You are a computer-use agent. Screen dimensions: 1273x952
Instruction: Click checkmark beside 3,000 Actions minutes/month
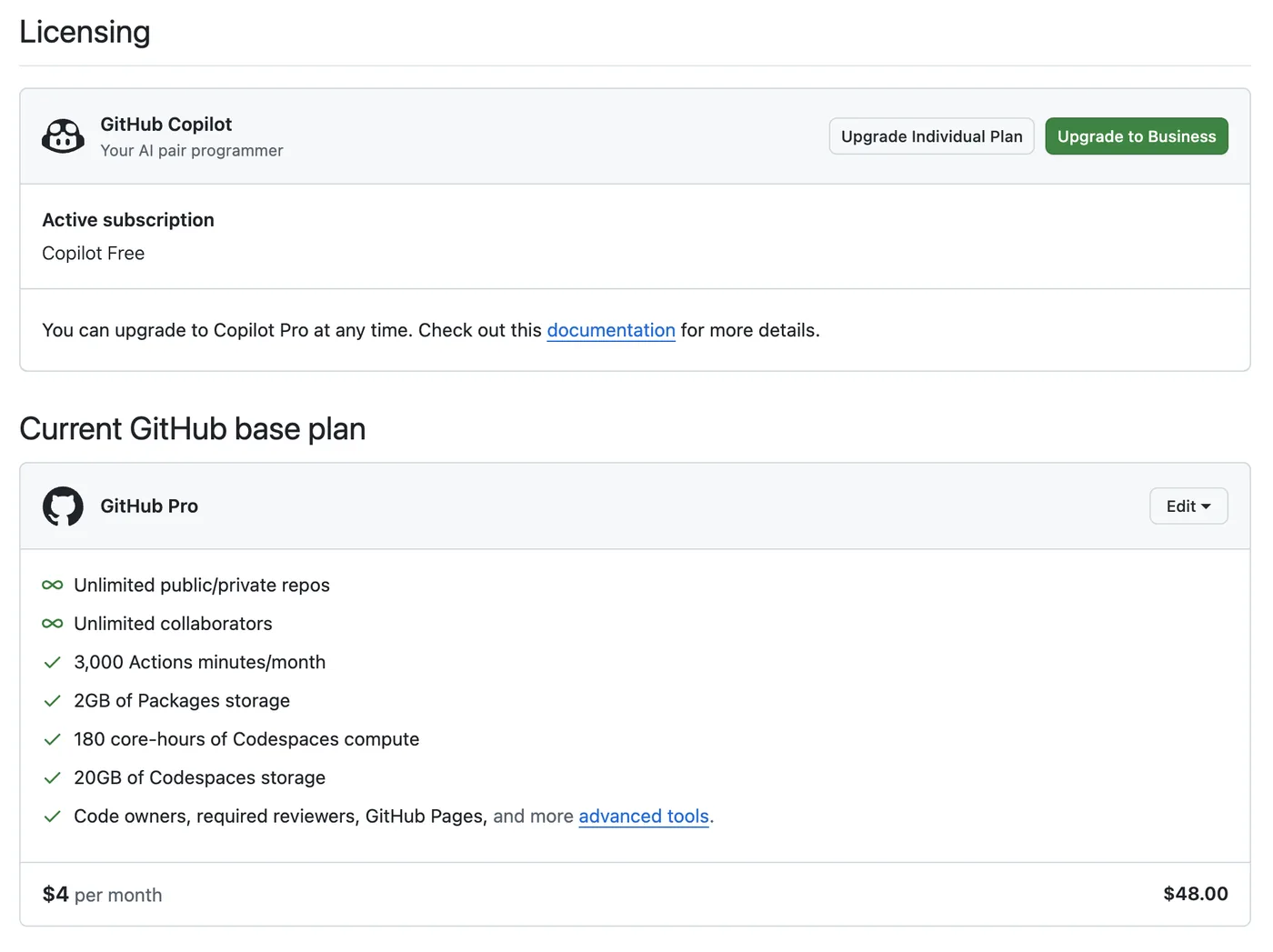(x=53, y=662)
